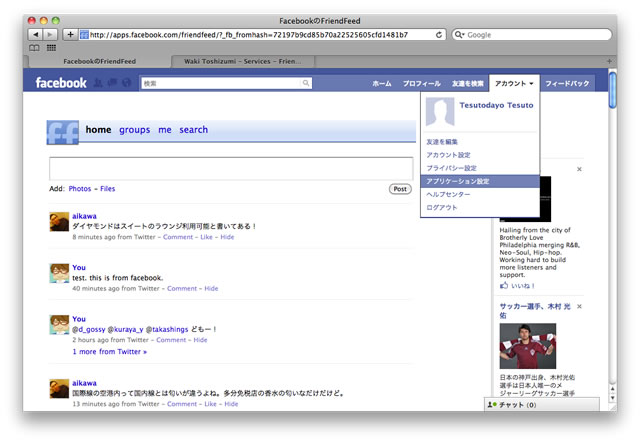Screen dimensions: 640x443
Task: Open the FriendFeed groups tab
Action: 135,130
